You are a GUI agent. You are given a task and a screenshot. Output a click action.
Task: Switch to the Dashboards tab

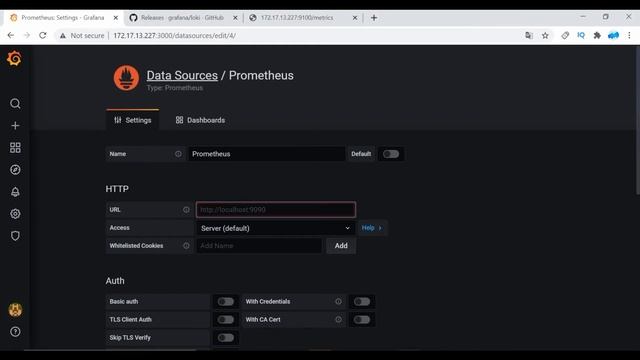pos(200,120)
